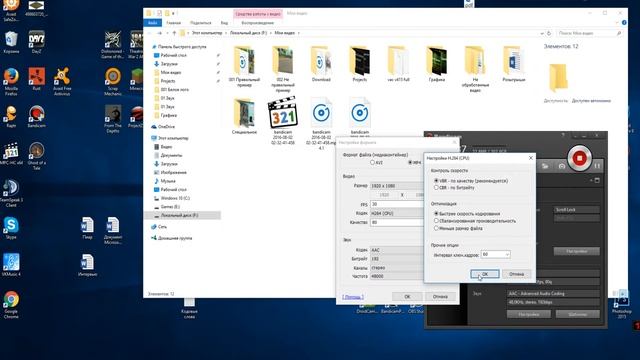Open the MPC-HC x64 desktop shortcut
Image resolution: width=640 pixels, height=360 pixels.
(11, 154)
